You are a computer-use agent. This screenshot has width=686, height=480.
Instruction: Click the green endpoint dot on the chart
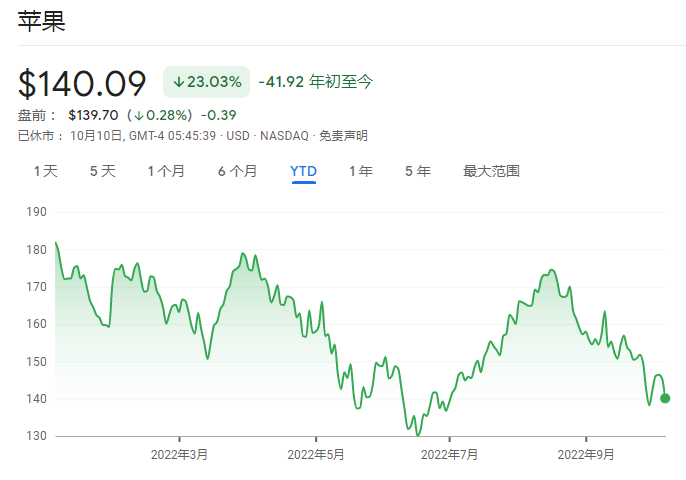click(665, 398)
